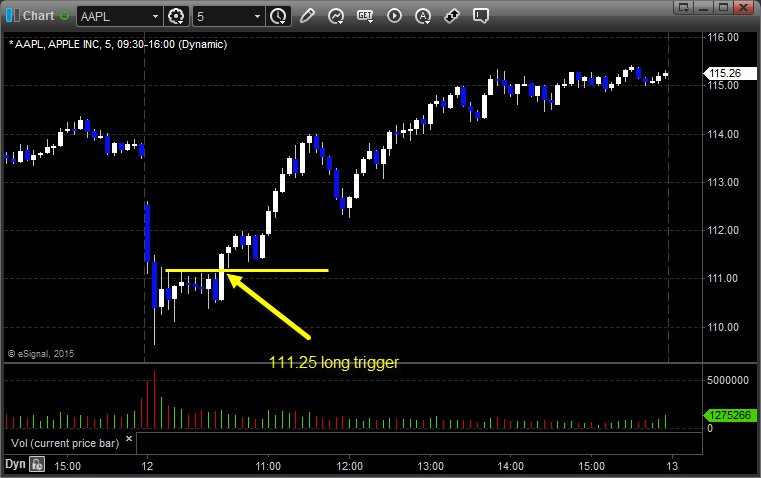Click the 5000000 volume axis label
The width and height of the screenshot is (761, 478).
point(728,380)
